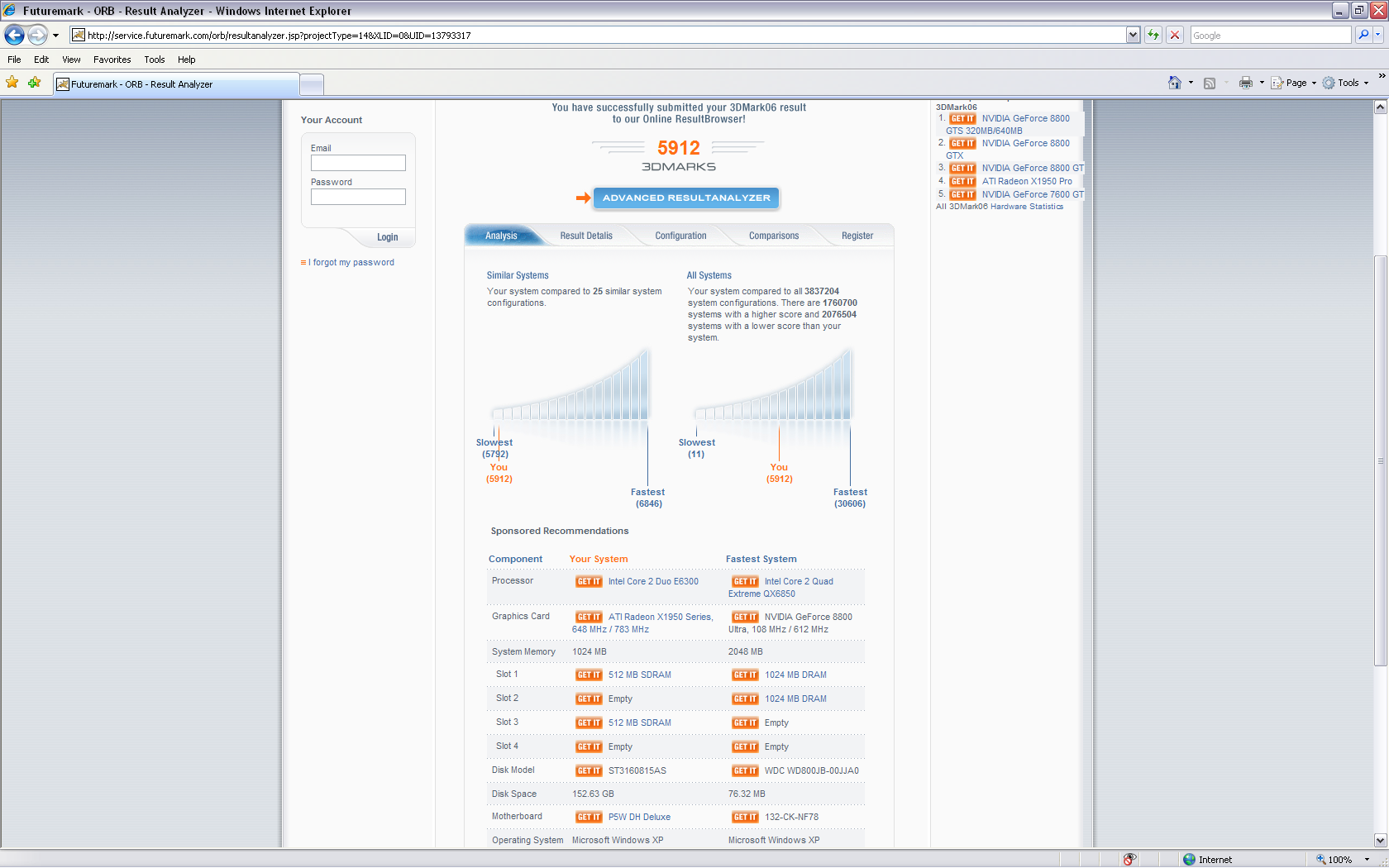Open the address bar history dropdown
This screenshot has height=868, width=1389.
pyautogui.click(x=1133, y=35)
